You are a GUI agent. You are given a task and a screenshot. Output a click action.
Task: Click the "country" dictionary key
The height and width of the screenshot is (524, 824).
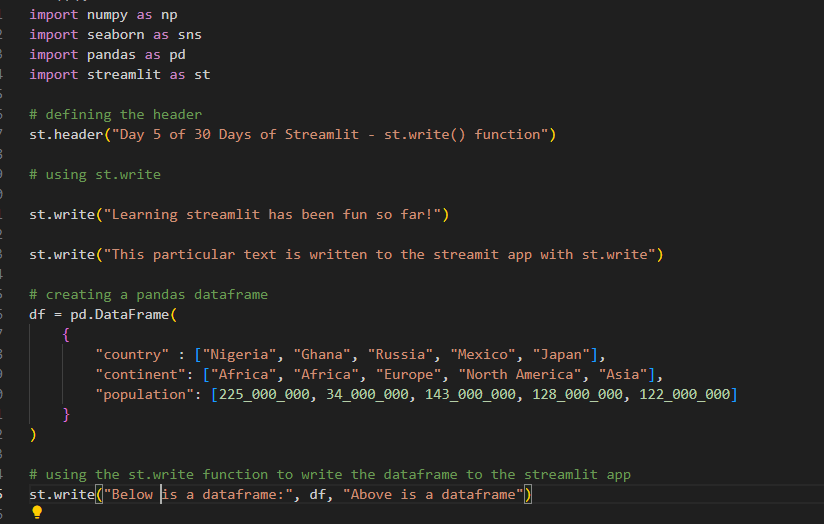[x=132, y=354]
